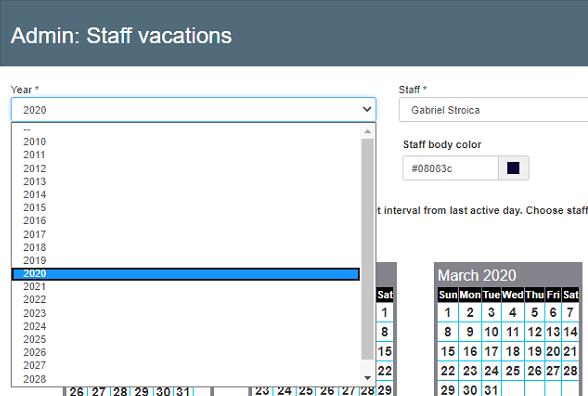Click the dropdown list scrollbar thumb
The image size is (588, 396).
point(368,249)
